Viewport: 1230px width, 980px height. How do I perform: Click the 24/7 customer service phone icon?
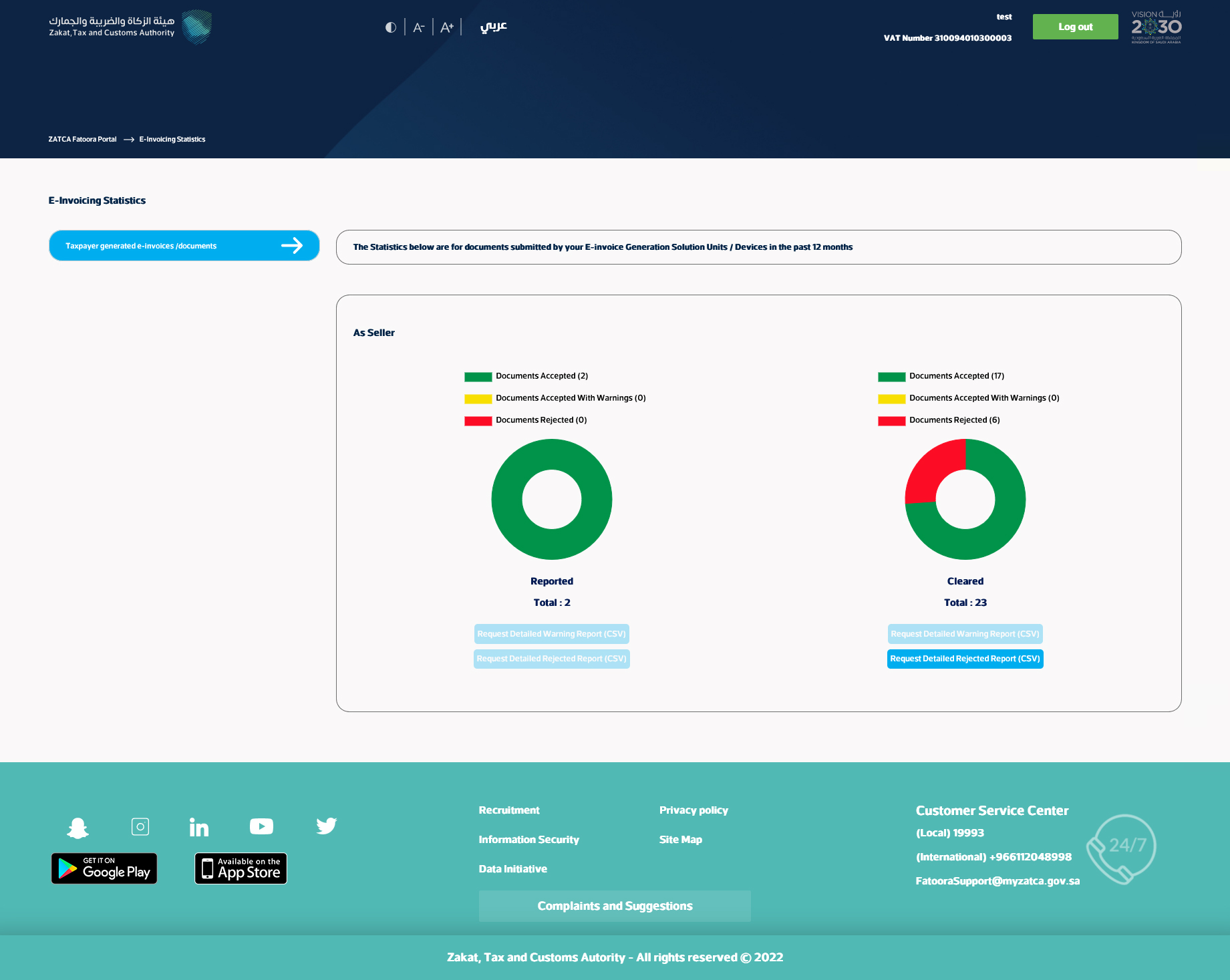point(1122,848)
